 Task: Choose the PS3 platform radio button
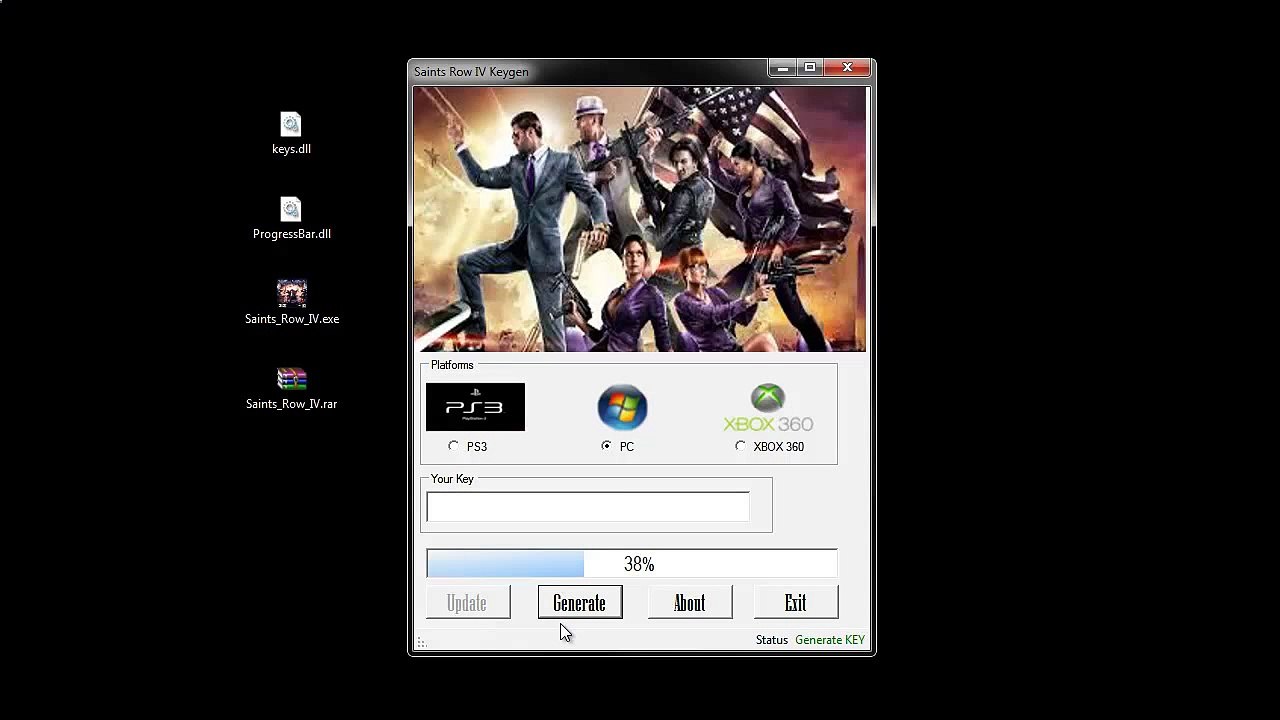coord(454,446)
